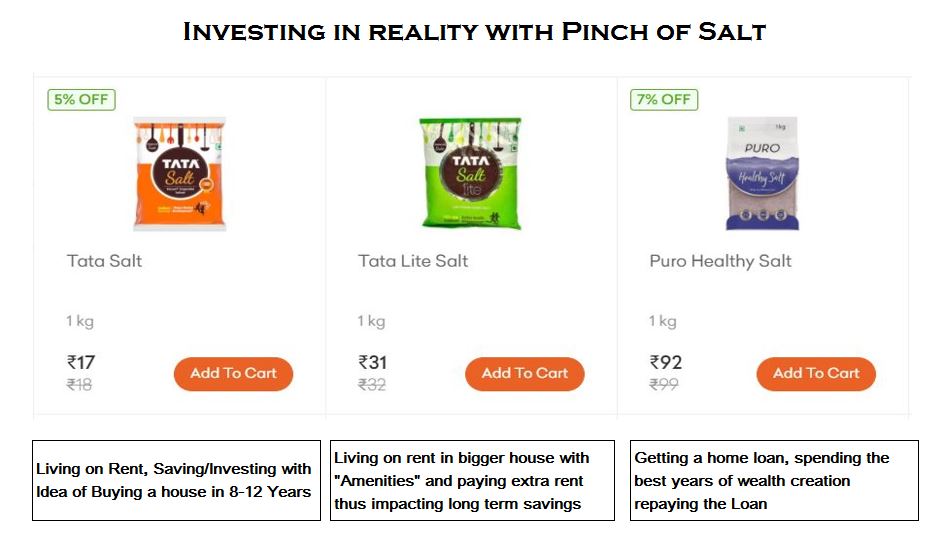This screenshot has width=942, height=537.
Task: Click the Puro Healthy Salt product name
Action: 720,261
